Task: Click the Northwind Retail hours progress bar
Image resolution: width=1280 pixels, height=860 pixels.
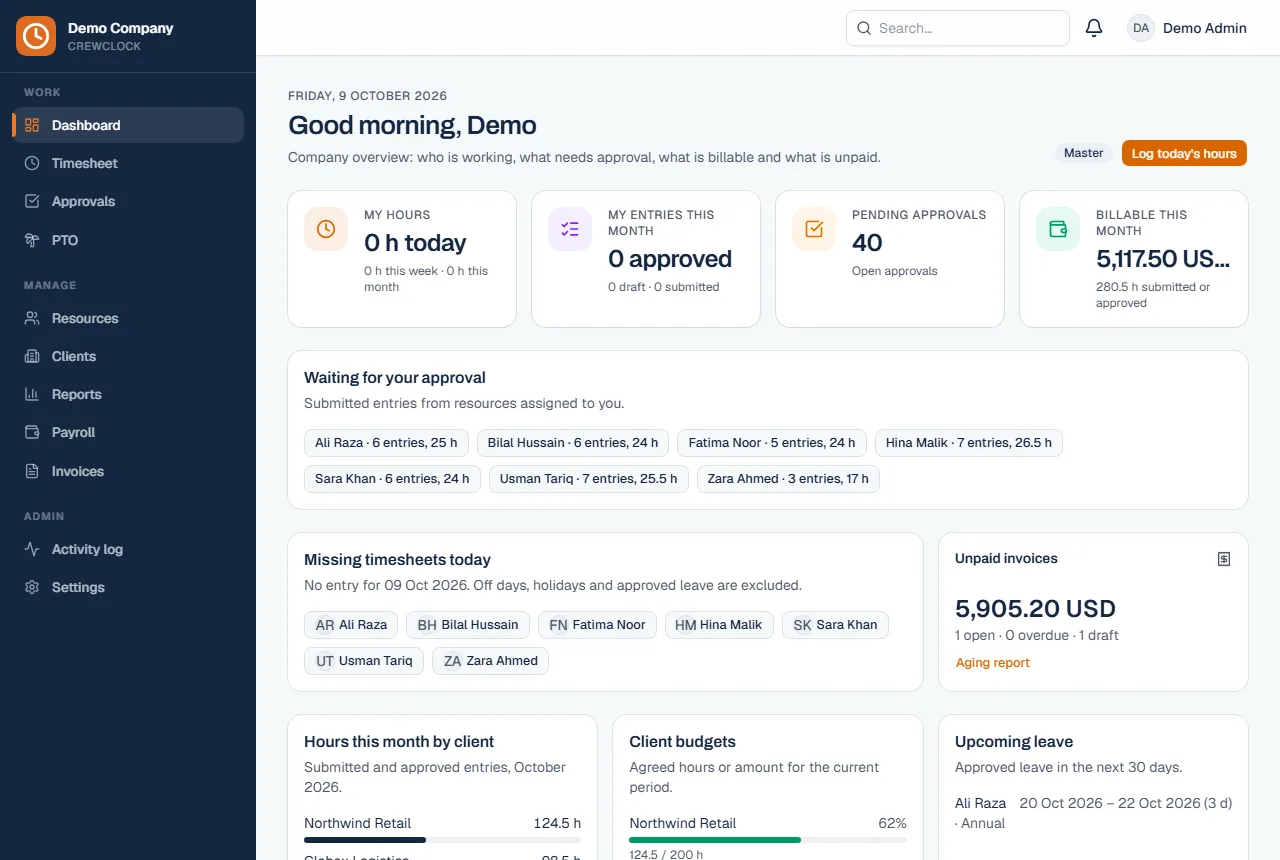Action: (x=442, y=840)
